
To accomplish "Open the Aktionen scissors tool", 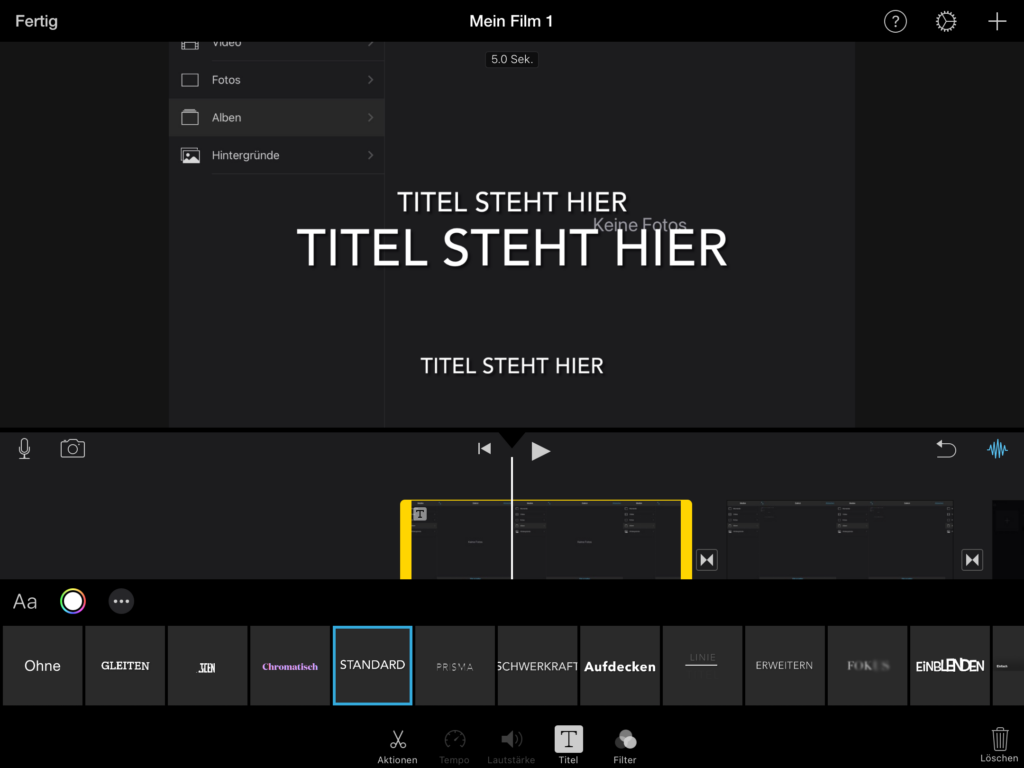I will click(x=397, y=745).
